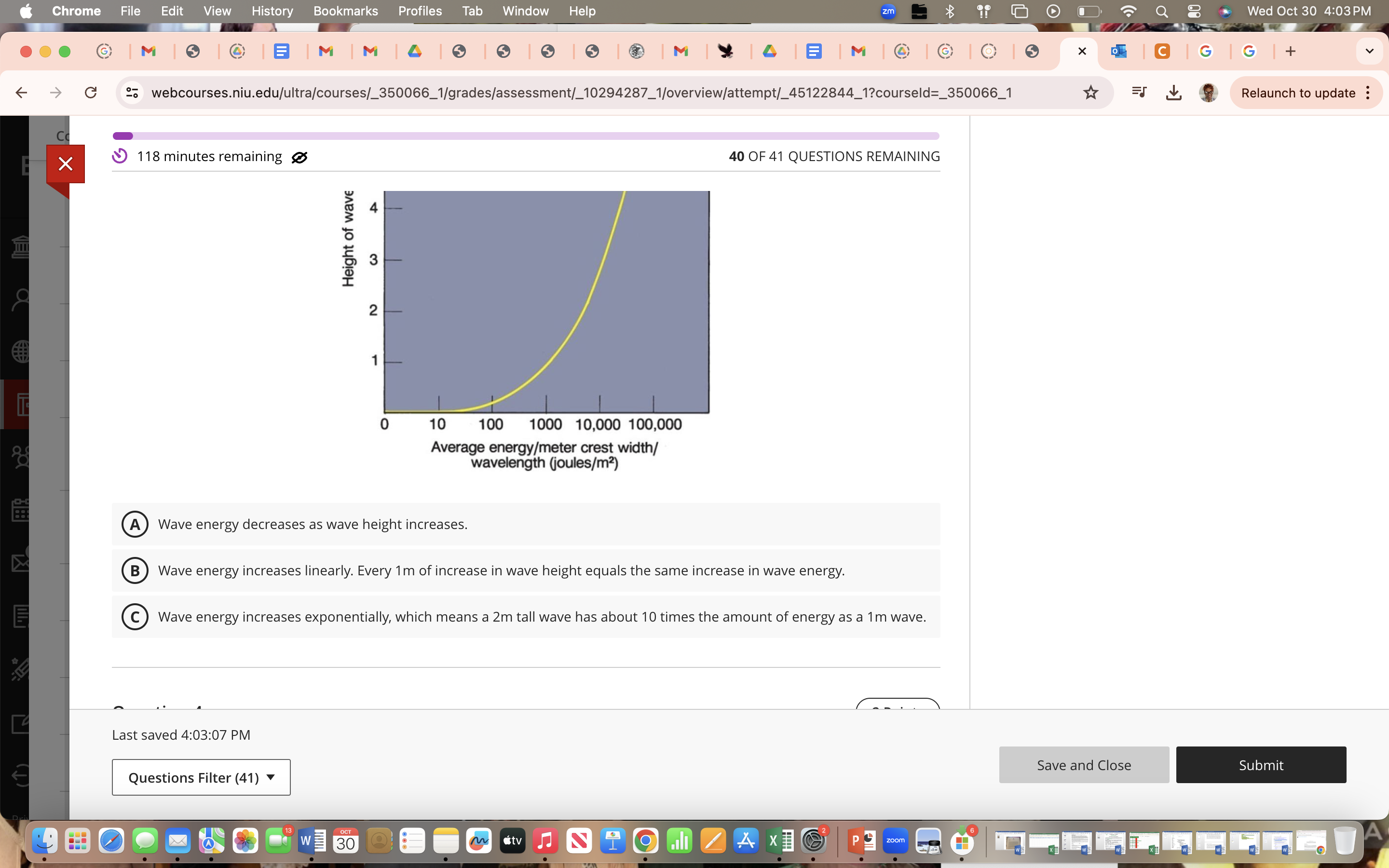Screen dimensions: 1389x868
Task: Launch Zoom from the Dock
Action: point(896,841)
